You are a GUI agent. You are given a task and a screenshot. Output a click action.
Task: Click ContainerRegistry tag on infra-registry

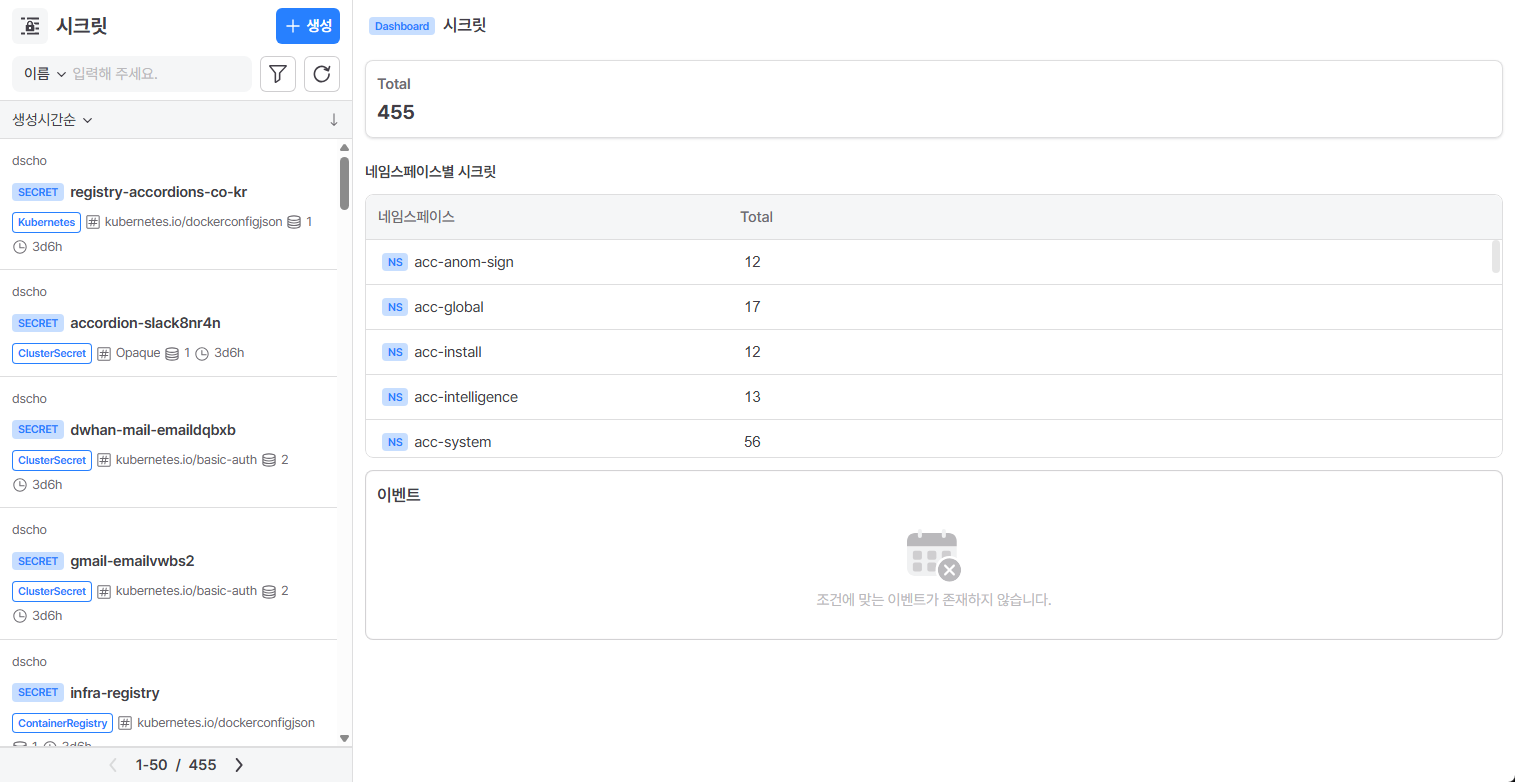coord(62,723)
